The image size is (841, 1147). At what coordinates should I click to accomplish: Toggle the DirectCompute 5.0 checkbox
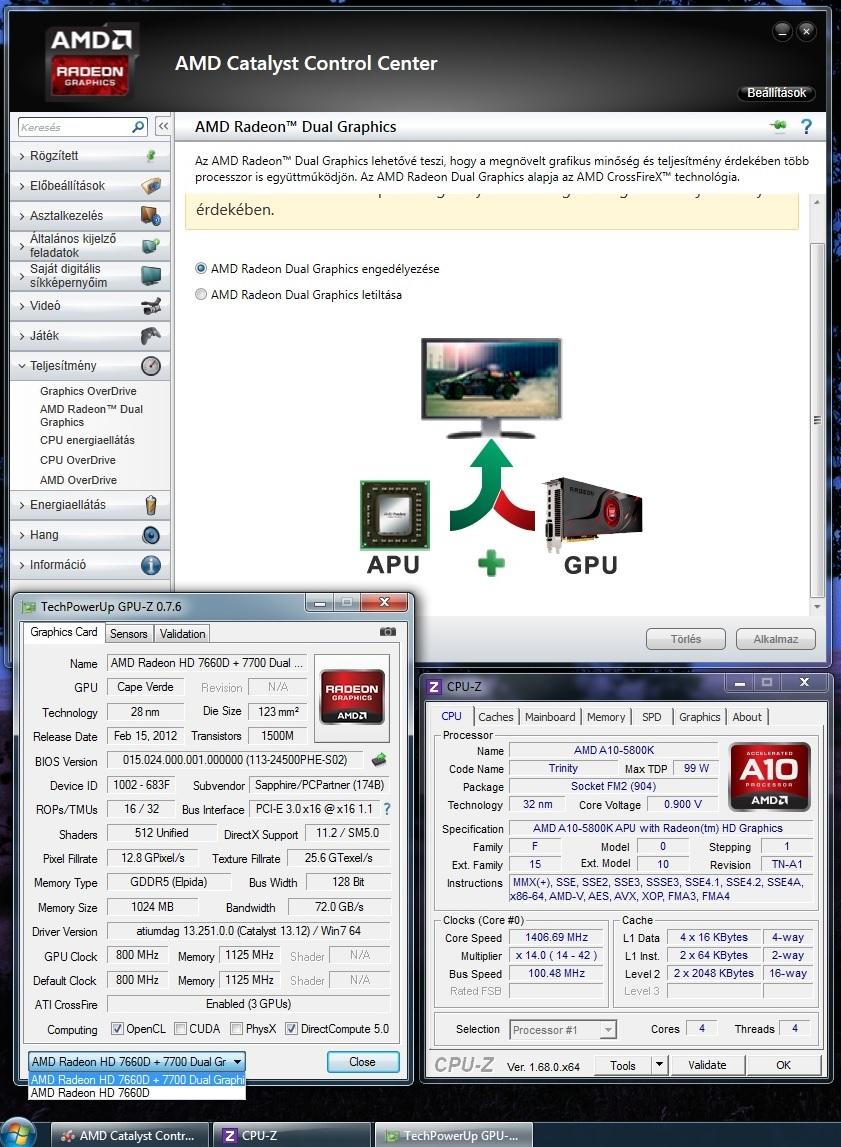(291, 1028)
